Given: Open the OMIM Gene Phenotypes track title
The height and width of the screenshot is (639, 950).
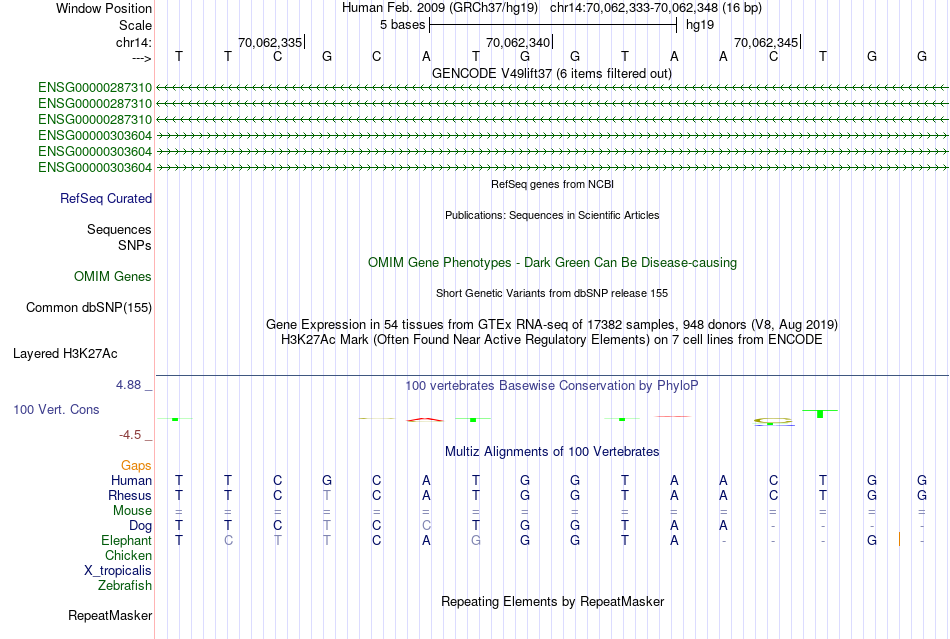Looking at the screenshot, I should [x=552, y=263].
